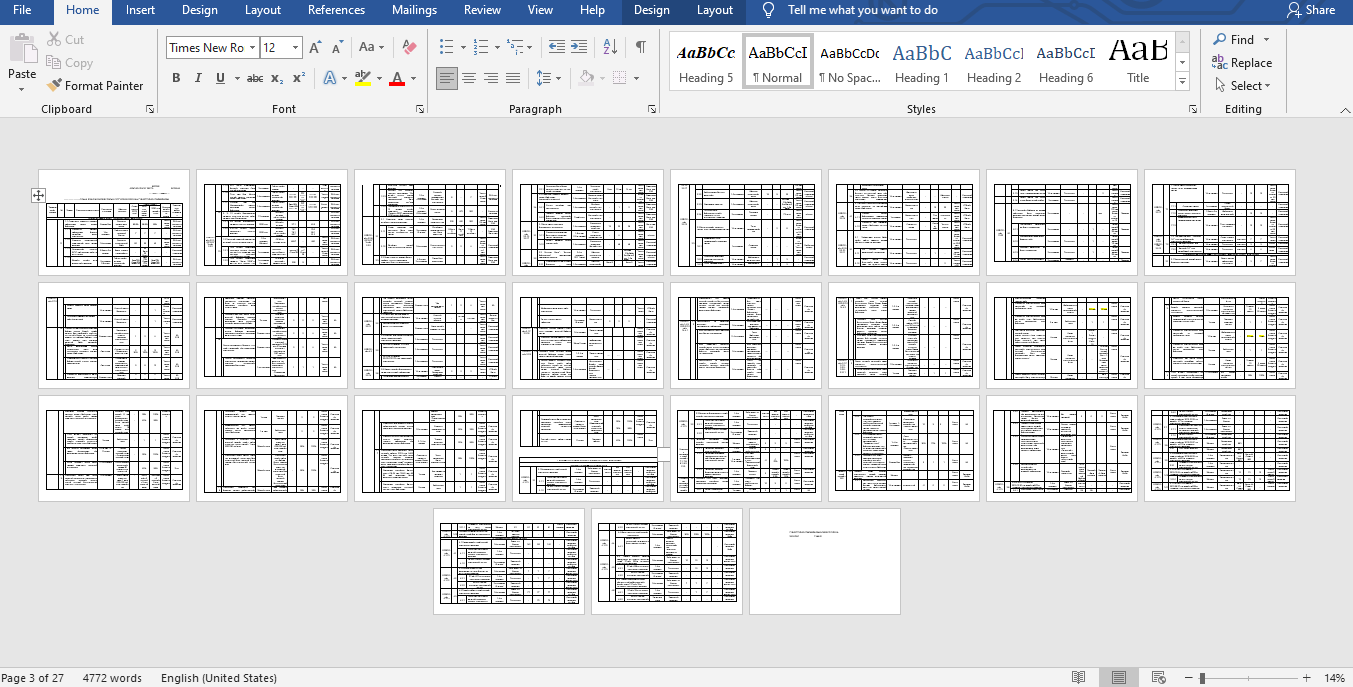Toggle Bold formatting
This screenshot has width=1353, height=687.
click(176, 78)
